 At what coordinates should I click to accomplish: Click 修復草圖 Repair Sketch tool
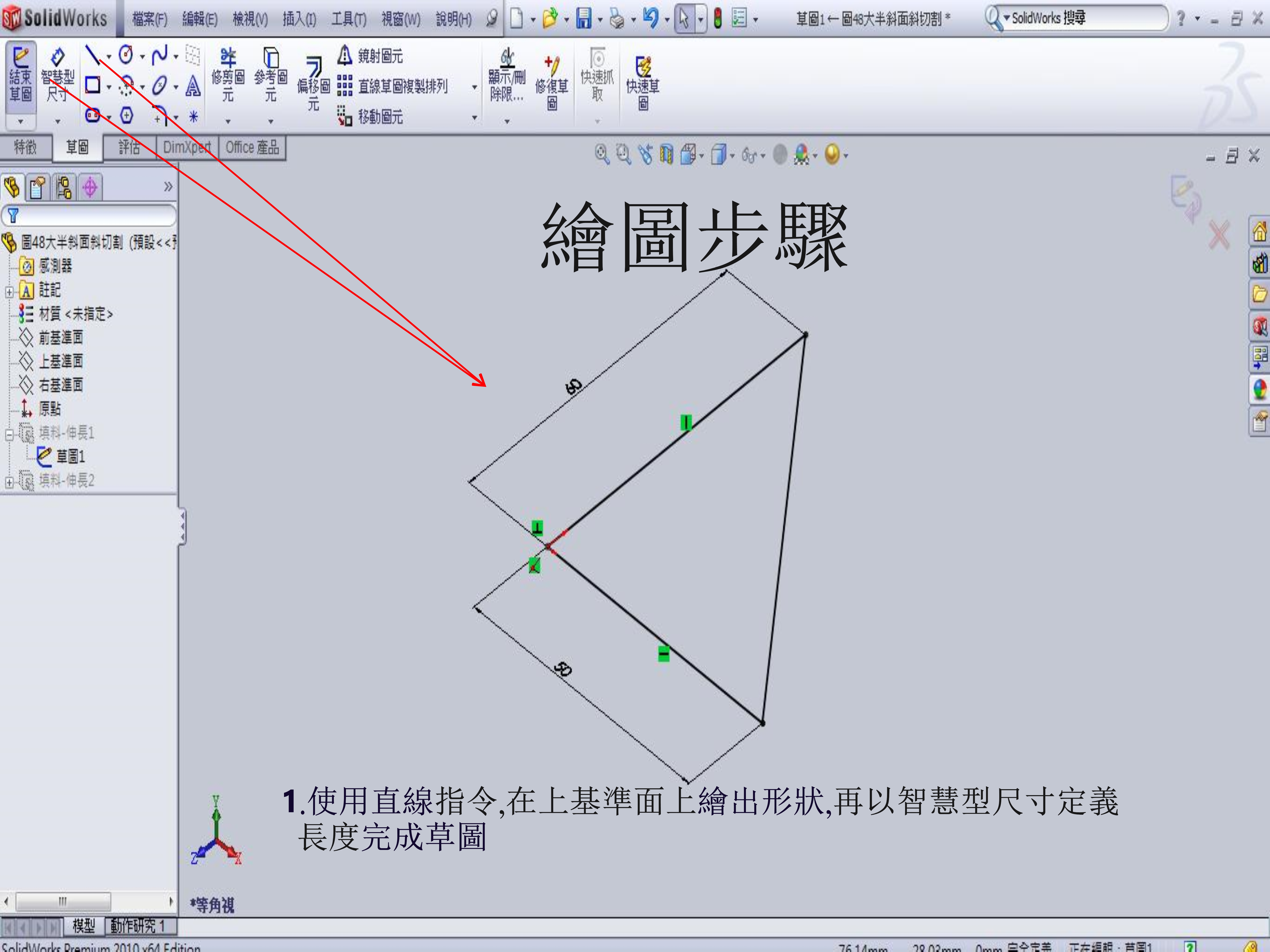(552, 83)
